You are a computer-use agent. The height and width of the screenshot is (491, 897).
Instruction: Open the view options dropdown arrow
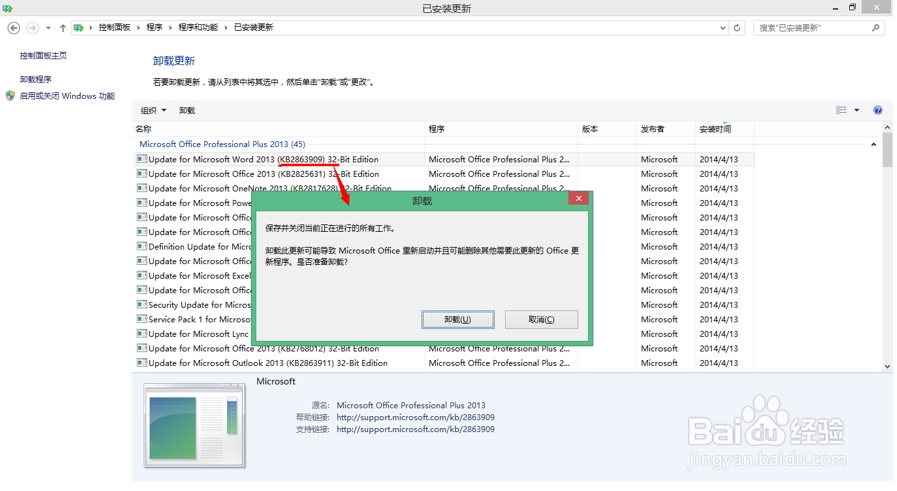tap(856, 110)
